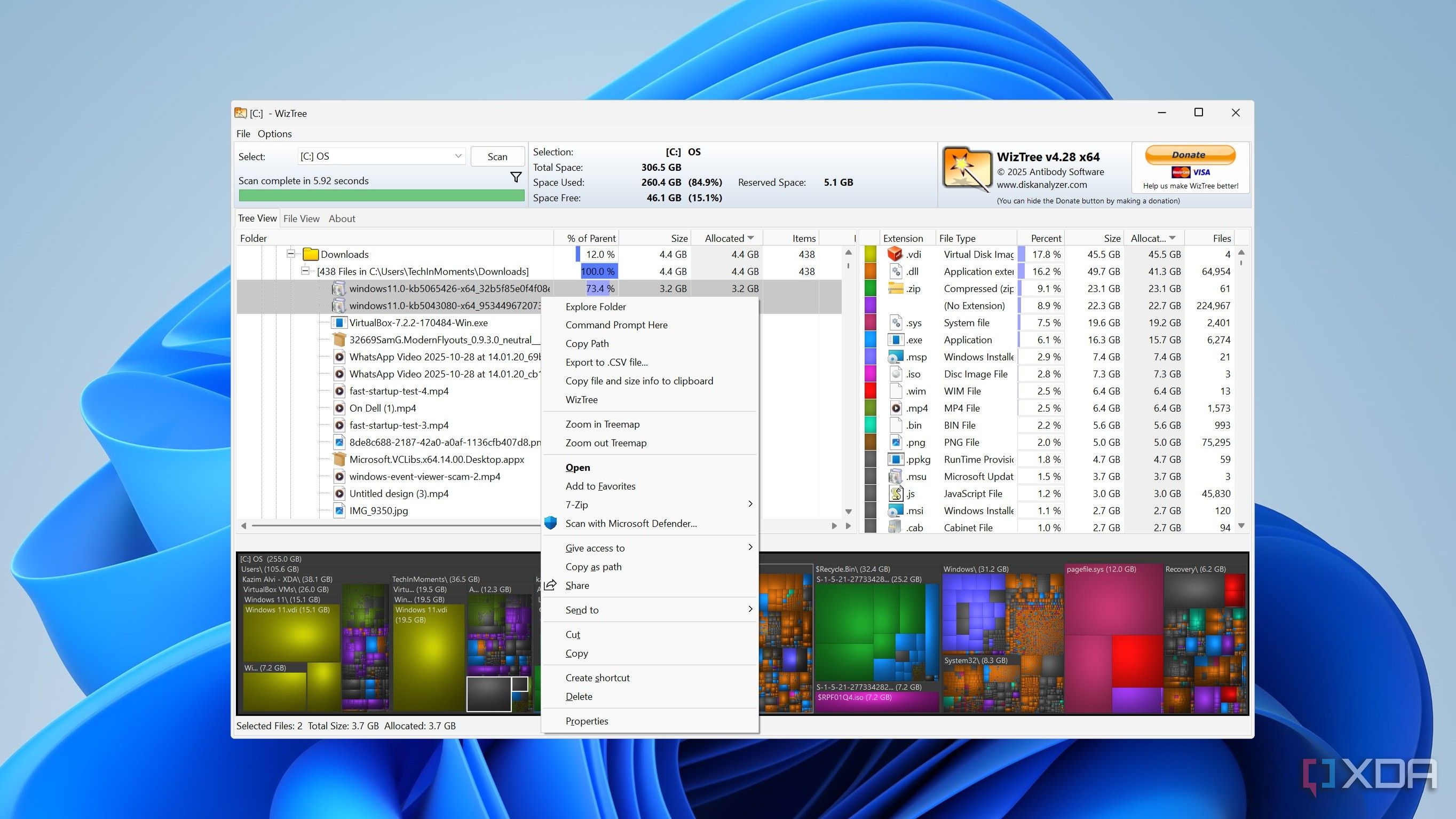
Task: Open Properties from the context menu
Action: coord(650,721)
